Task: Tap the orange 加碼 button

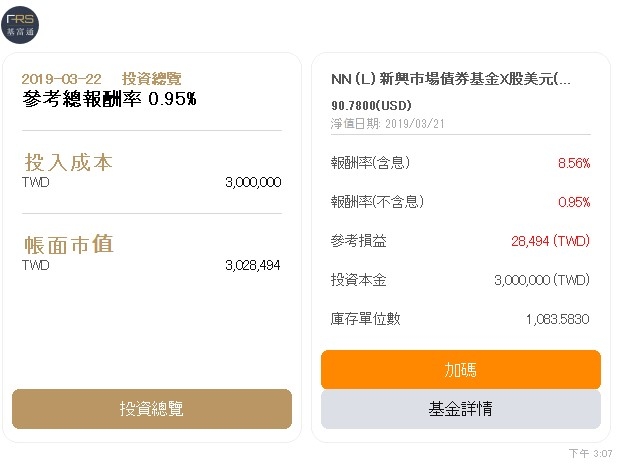Action: [461, 370]
